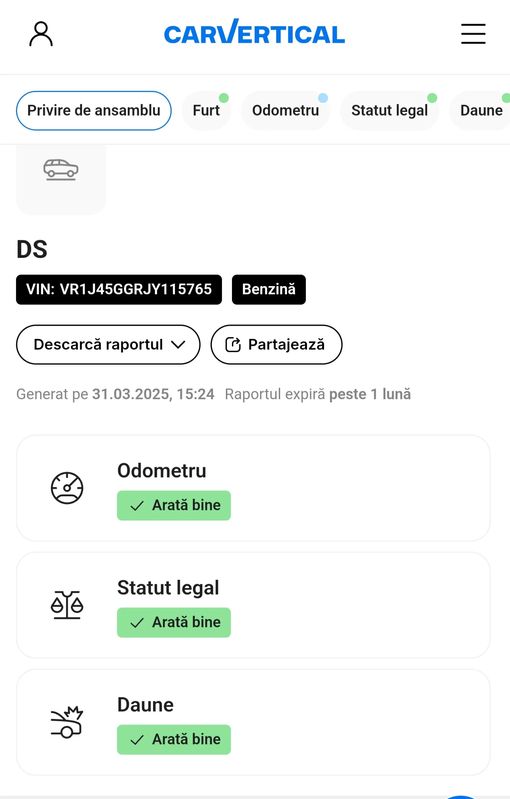Click the chevron on Descarcă raportul
Screen dimensions: 510x799
click(x=178, y=345)
